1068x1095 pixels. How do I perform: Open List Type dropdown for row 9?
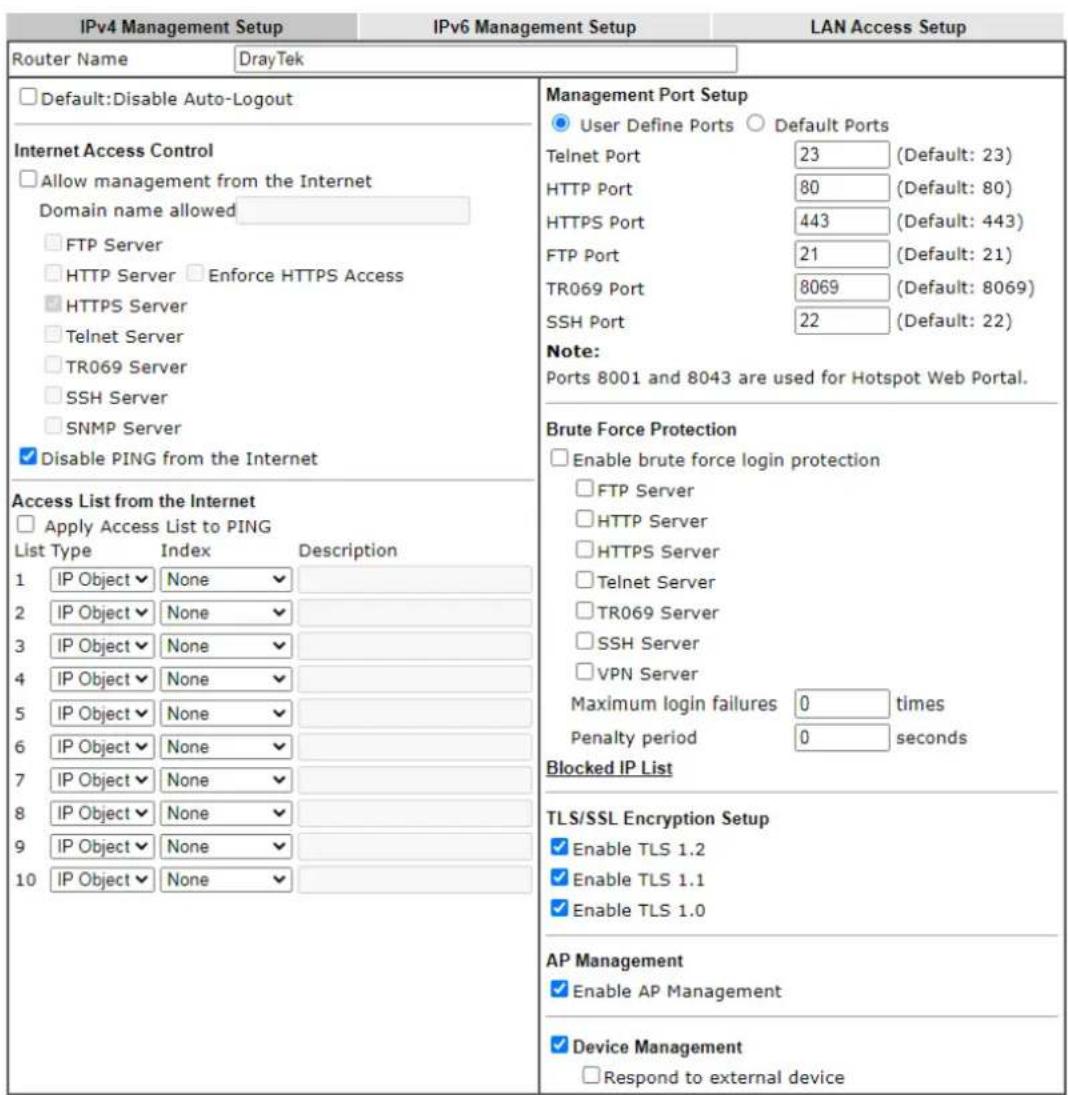point(102,846)
